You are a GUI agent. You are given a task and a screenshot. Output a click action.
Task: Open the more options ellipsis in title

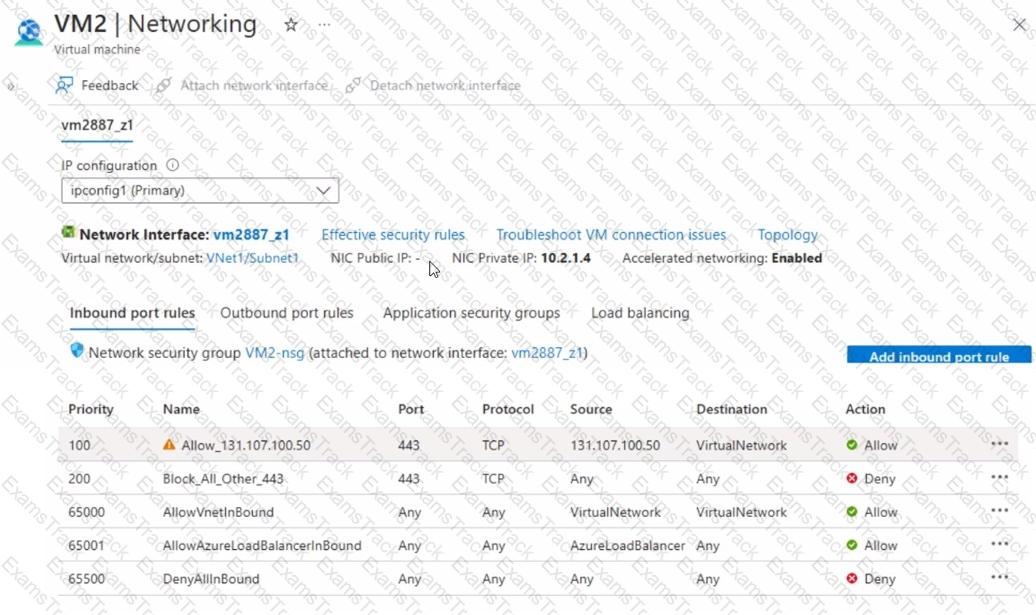(x=324, y=25)
